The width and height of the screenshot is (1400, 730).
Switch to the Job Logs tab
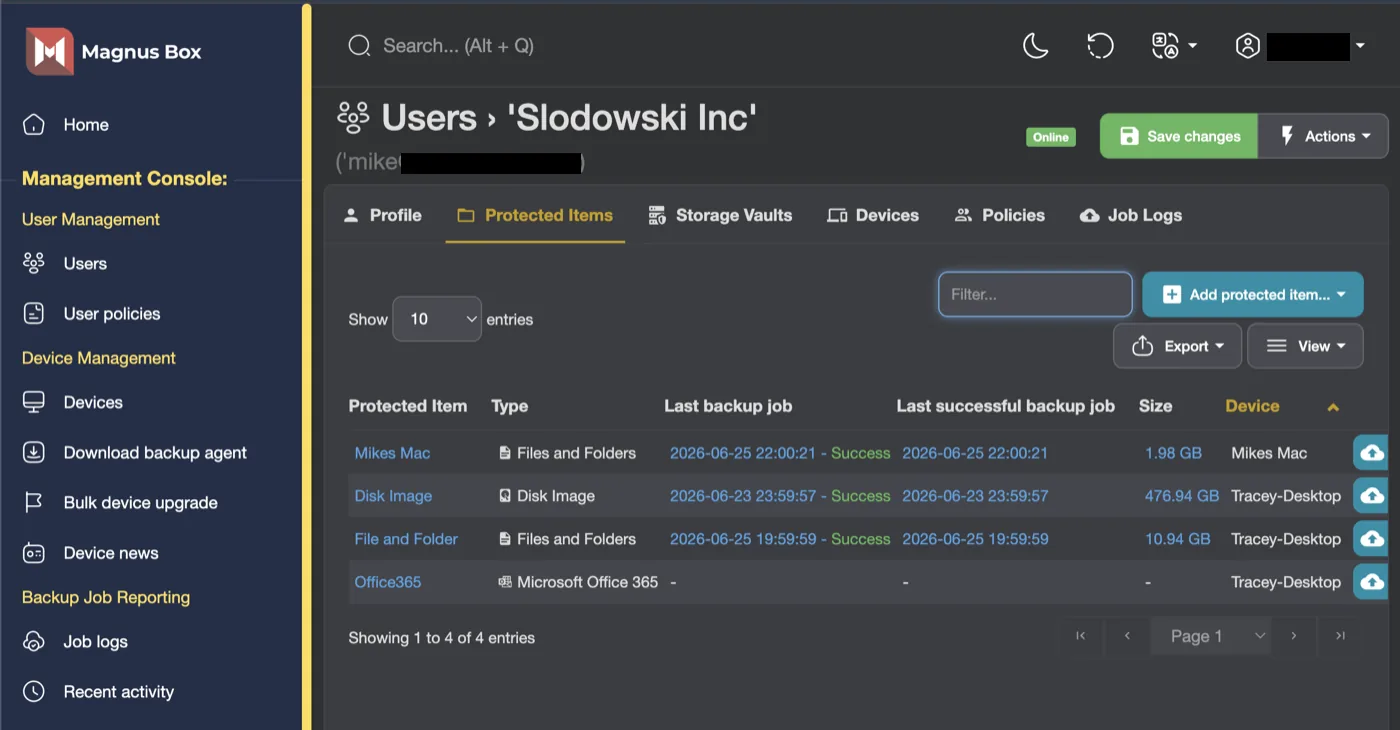coord(1131,215)
